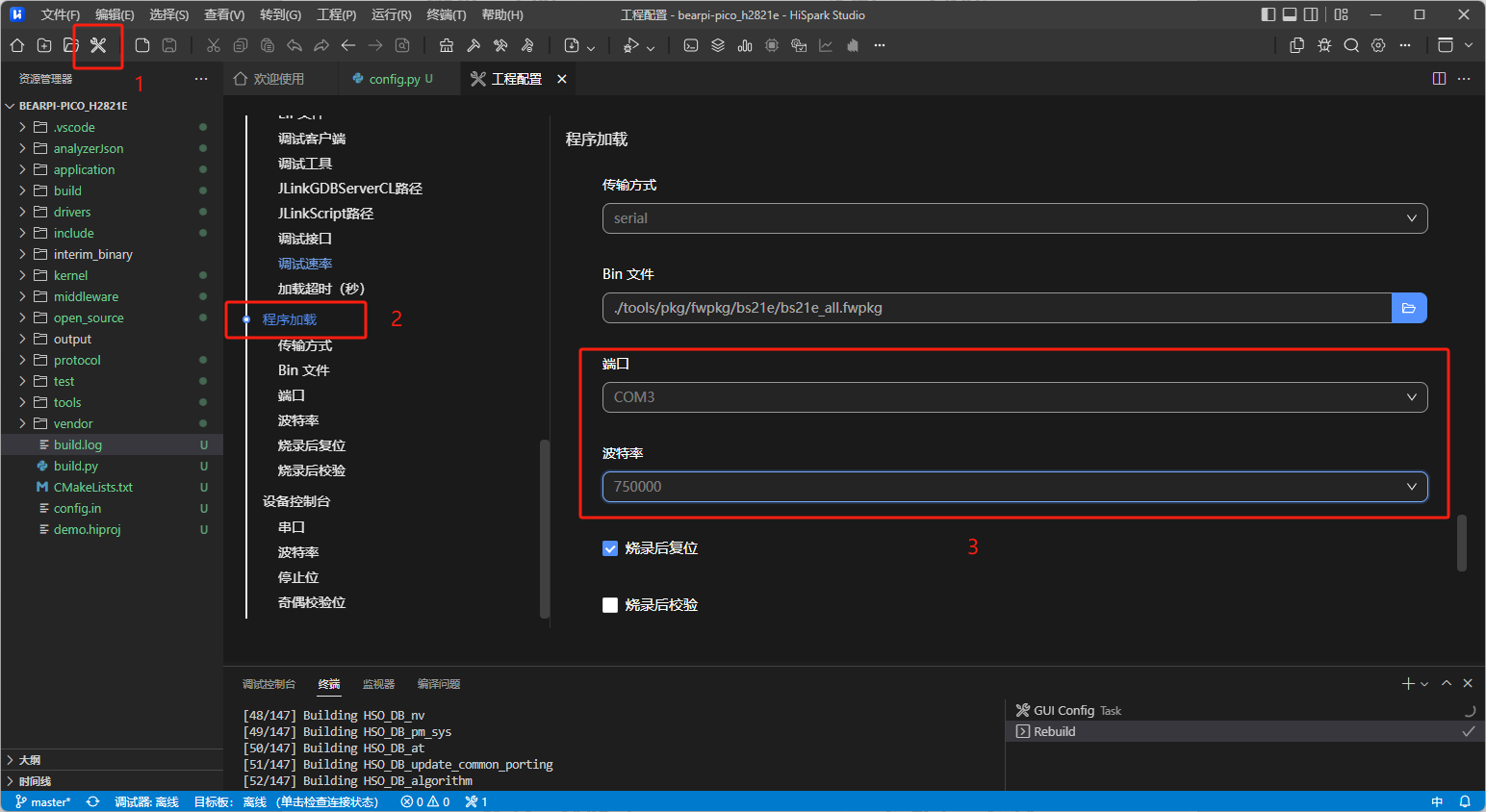1486x812 pixels.
Task: Click the new terminal plus icon
Action: 1408,683
